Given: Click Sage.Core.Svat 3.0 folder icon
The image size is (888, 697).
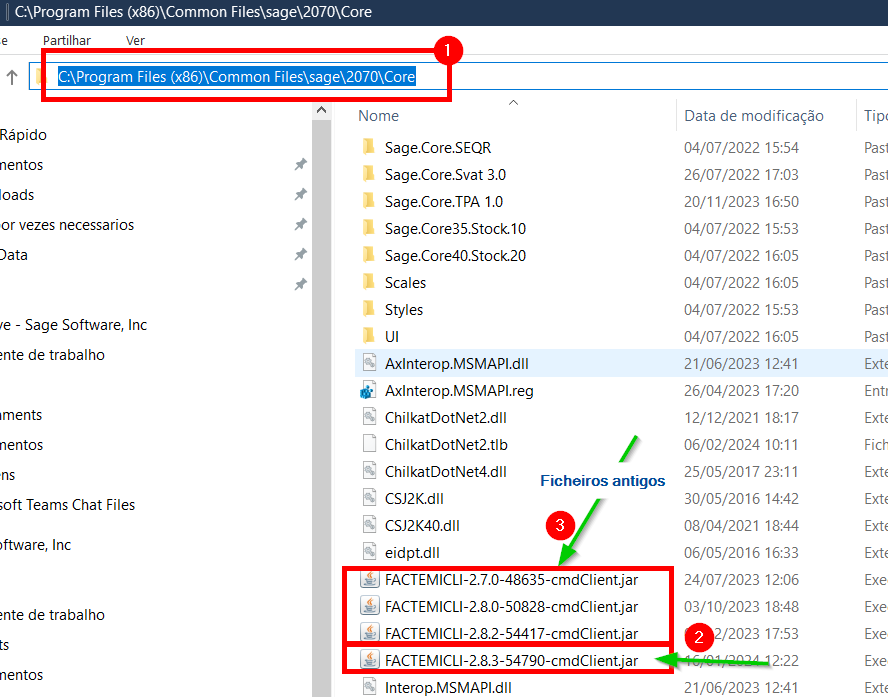Looking at the screenshot, I should pos(369,174).
